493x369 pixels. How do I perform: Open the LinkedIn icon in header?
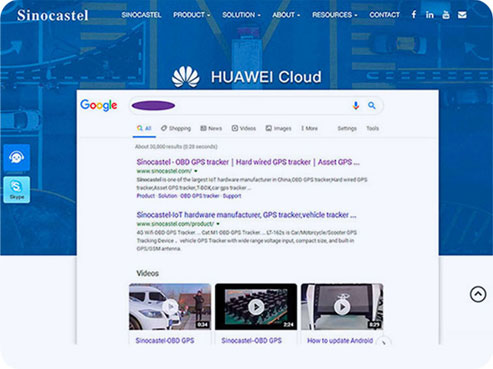click(x=430, y=15)
